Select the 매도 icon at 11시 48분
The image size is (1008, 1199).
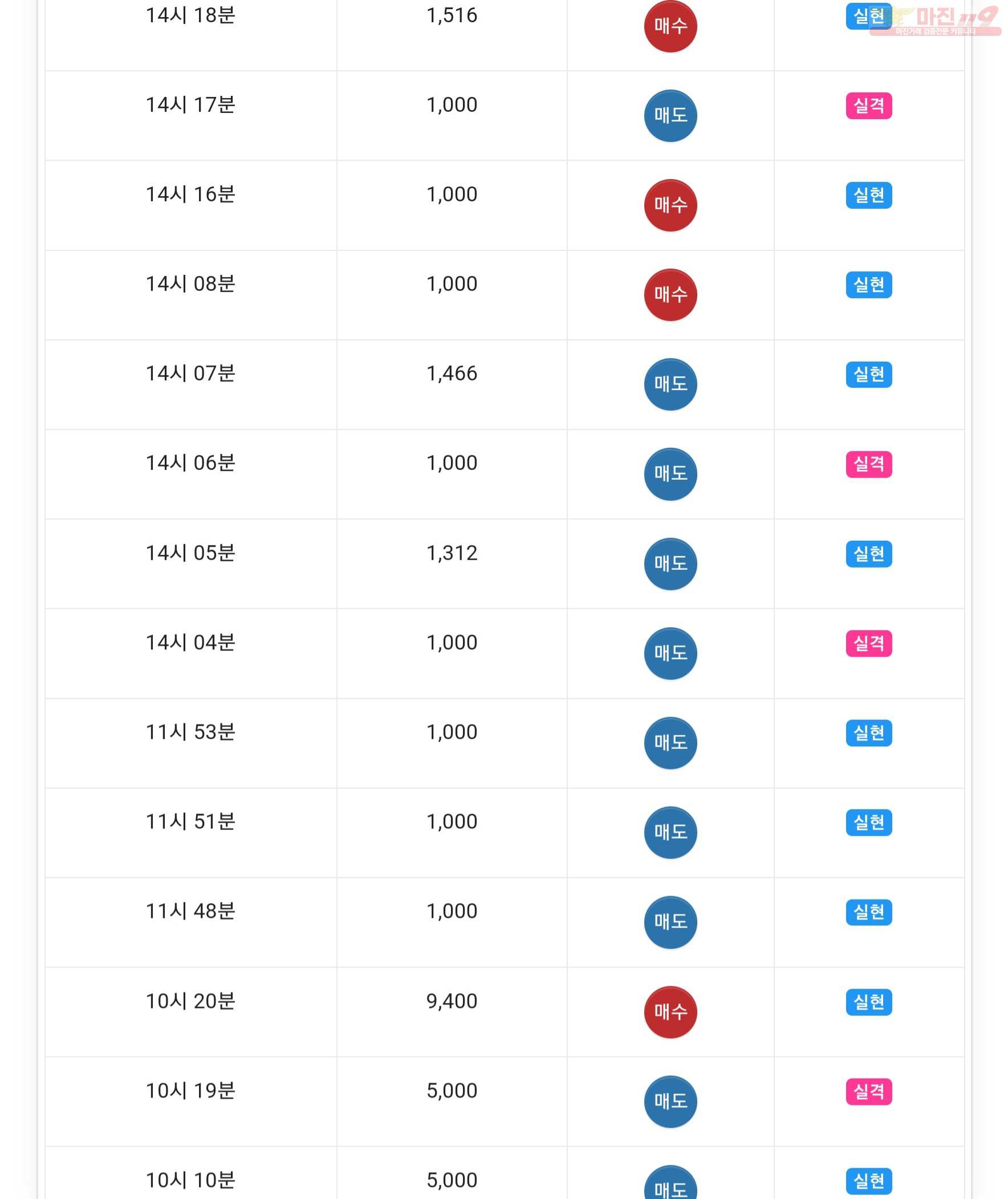[x=670, y=922]
